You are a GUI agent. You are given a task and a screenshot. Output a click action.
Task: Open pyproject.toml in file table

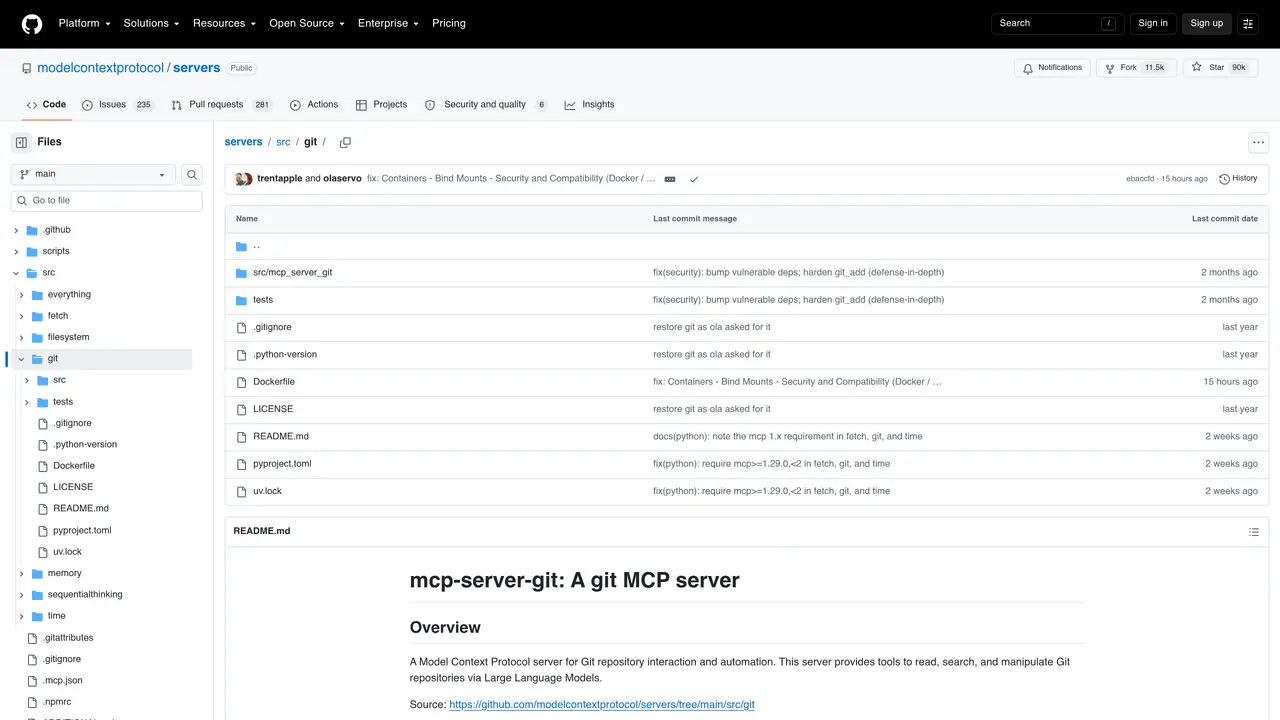pos(282,464)
